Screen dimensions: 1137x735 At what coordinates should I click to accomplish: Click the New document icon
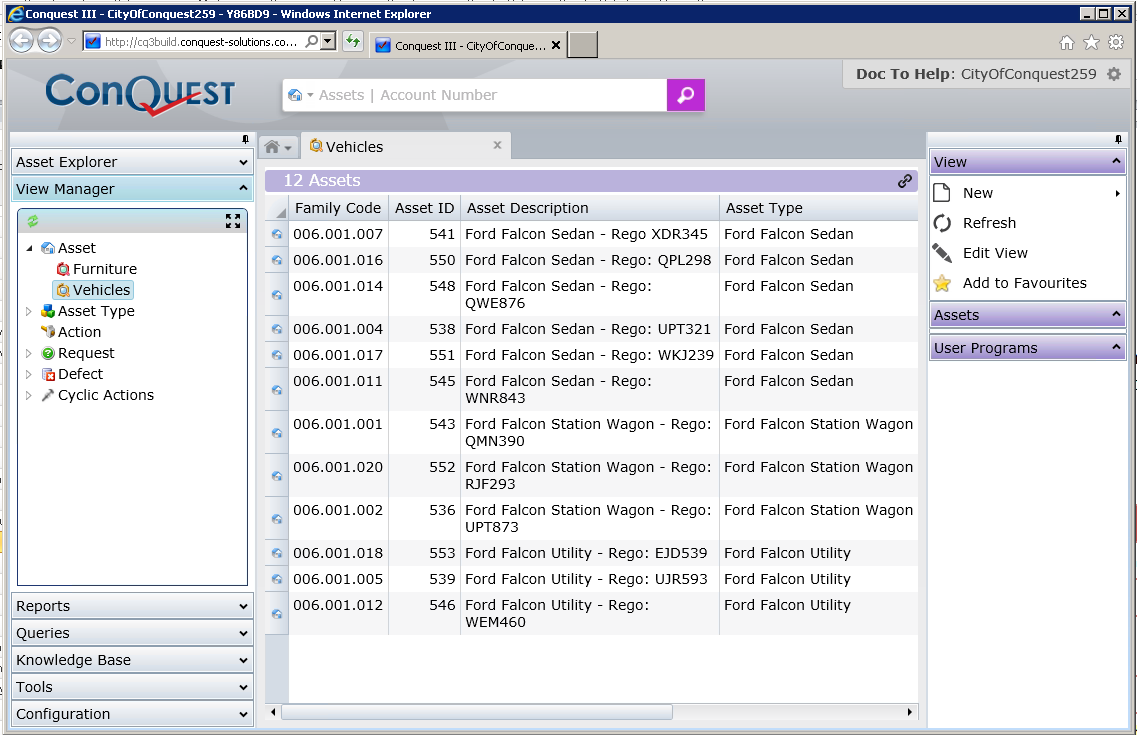pos(942,193)
